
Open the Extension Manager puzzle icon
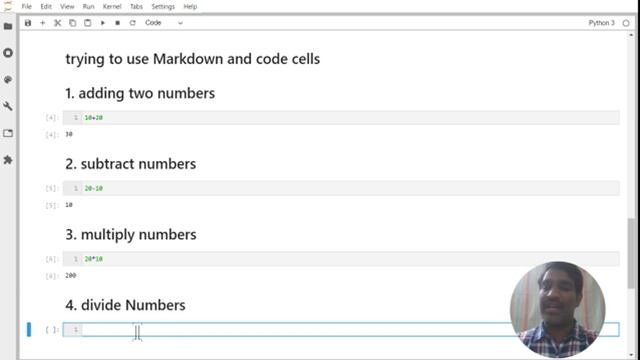click(8, 160)
